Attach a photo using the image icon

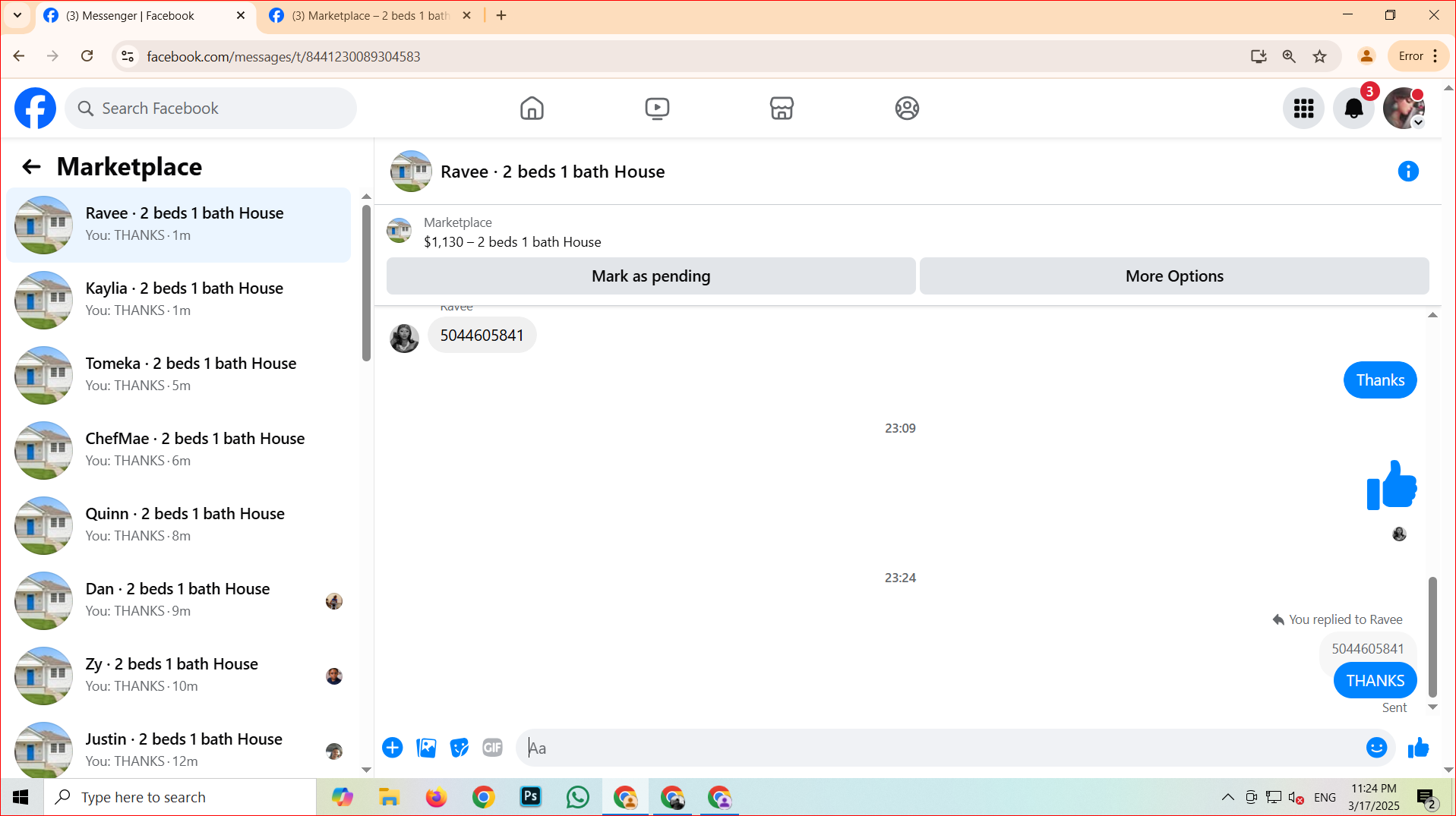click(x=427, y=748)
